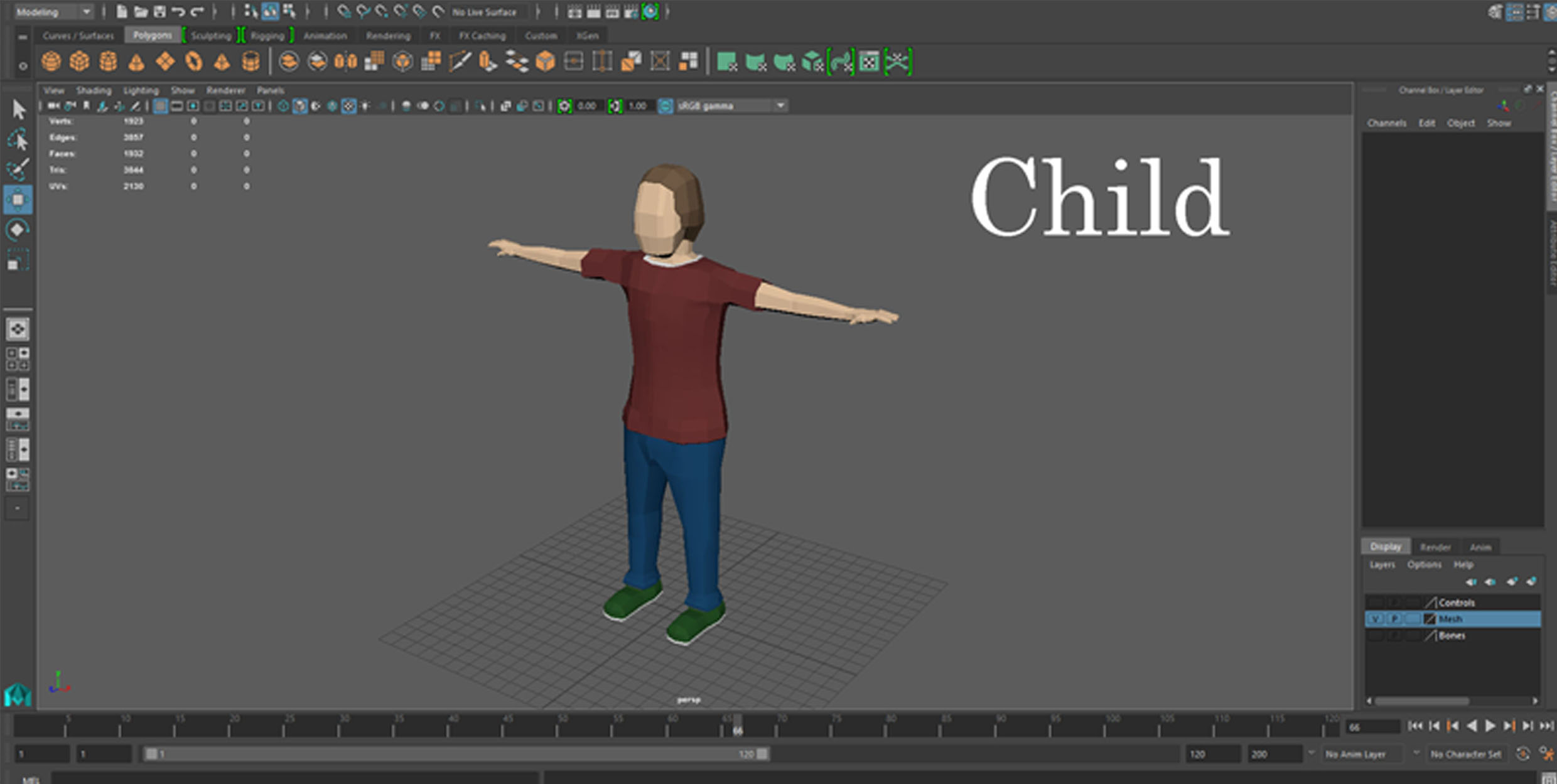
Task: Create a polygon cone from the shelf
Action: click(x=136, y=62)
